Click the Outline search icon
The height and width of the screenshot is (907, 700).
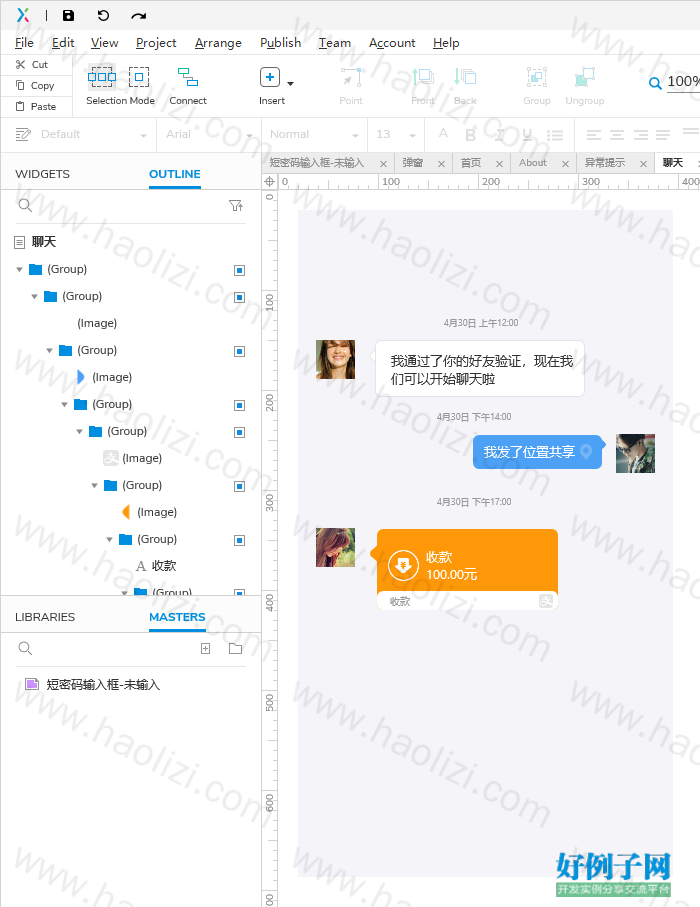coord(25,205)
